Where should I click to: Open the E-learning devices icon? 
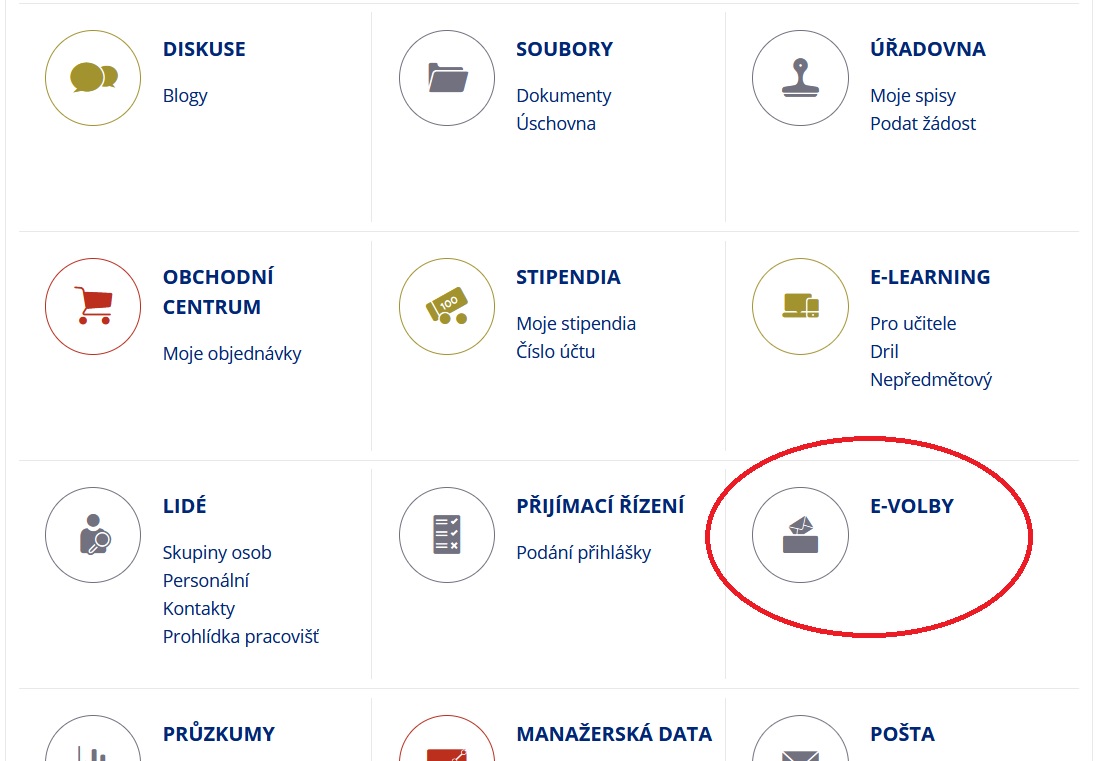pyautogui.click(x=800, y=306)
